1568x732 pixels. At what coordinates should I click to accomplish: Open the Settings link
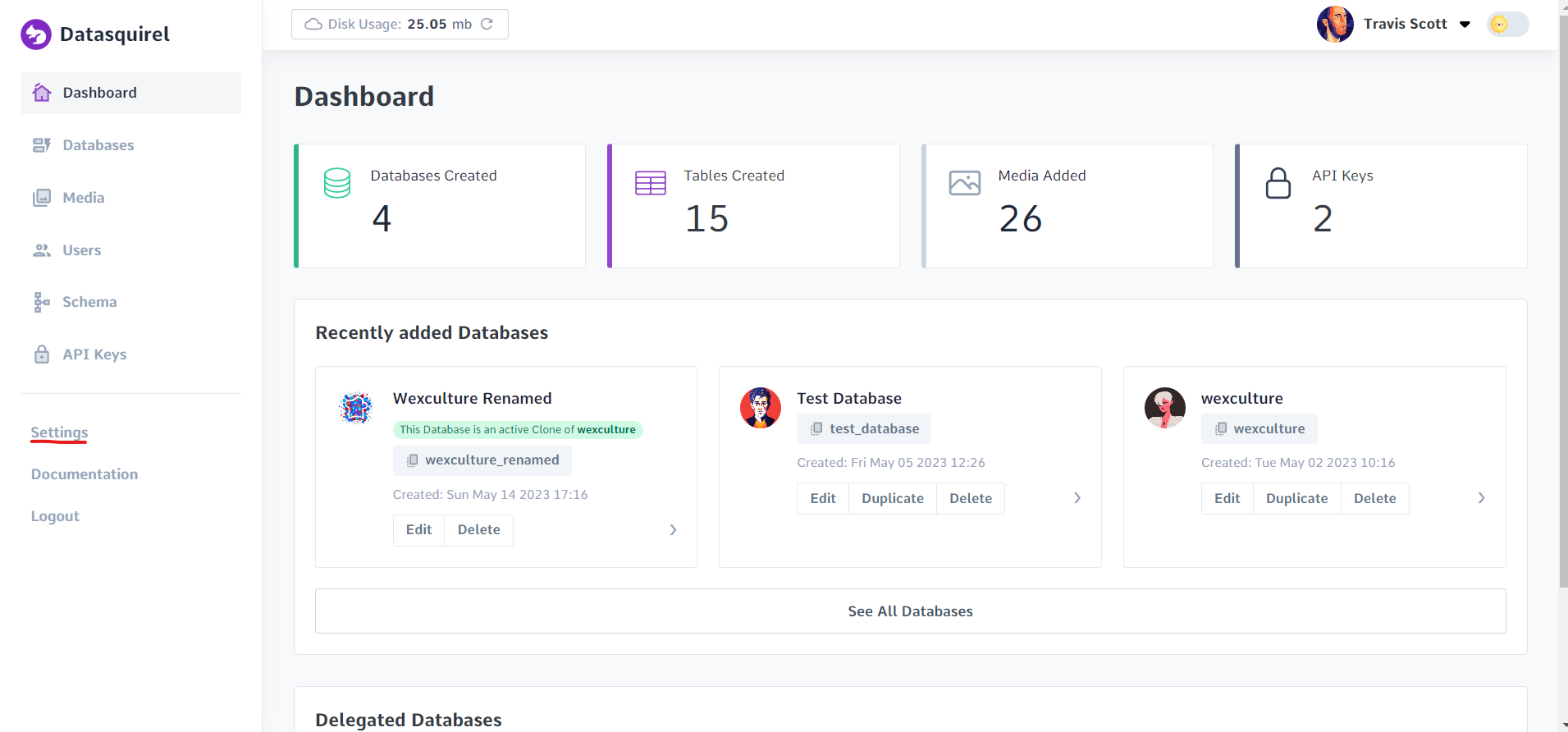(59, 432)
